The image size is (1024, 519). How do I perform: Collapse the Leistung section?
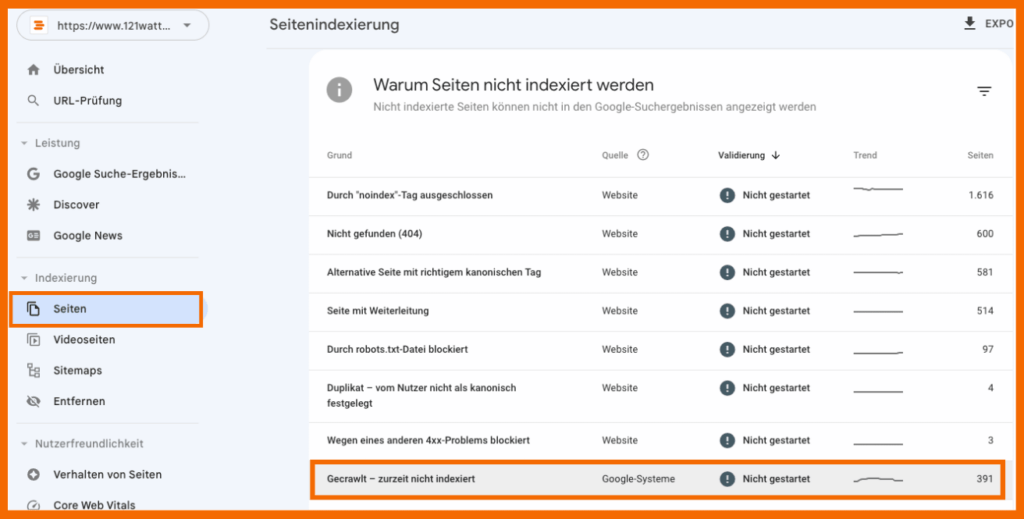coord(24,144)
